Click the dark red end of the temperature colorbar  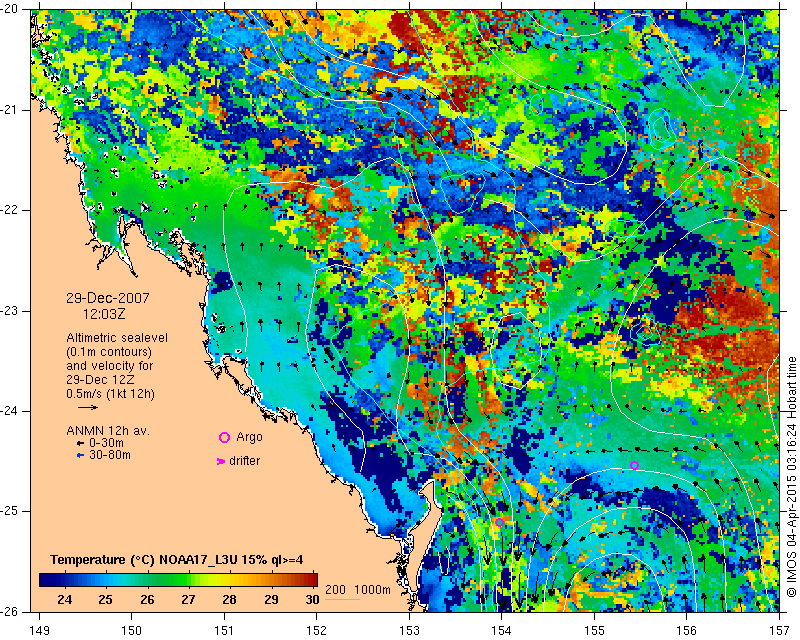311,580
